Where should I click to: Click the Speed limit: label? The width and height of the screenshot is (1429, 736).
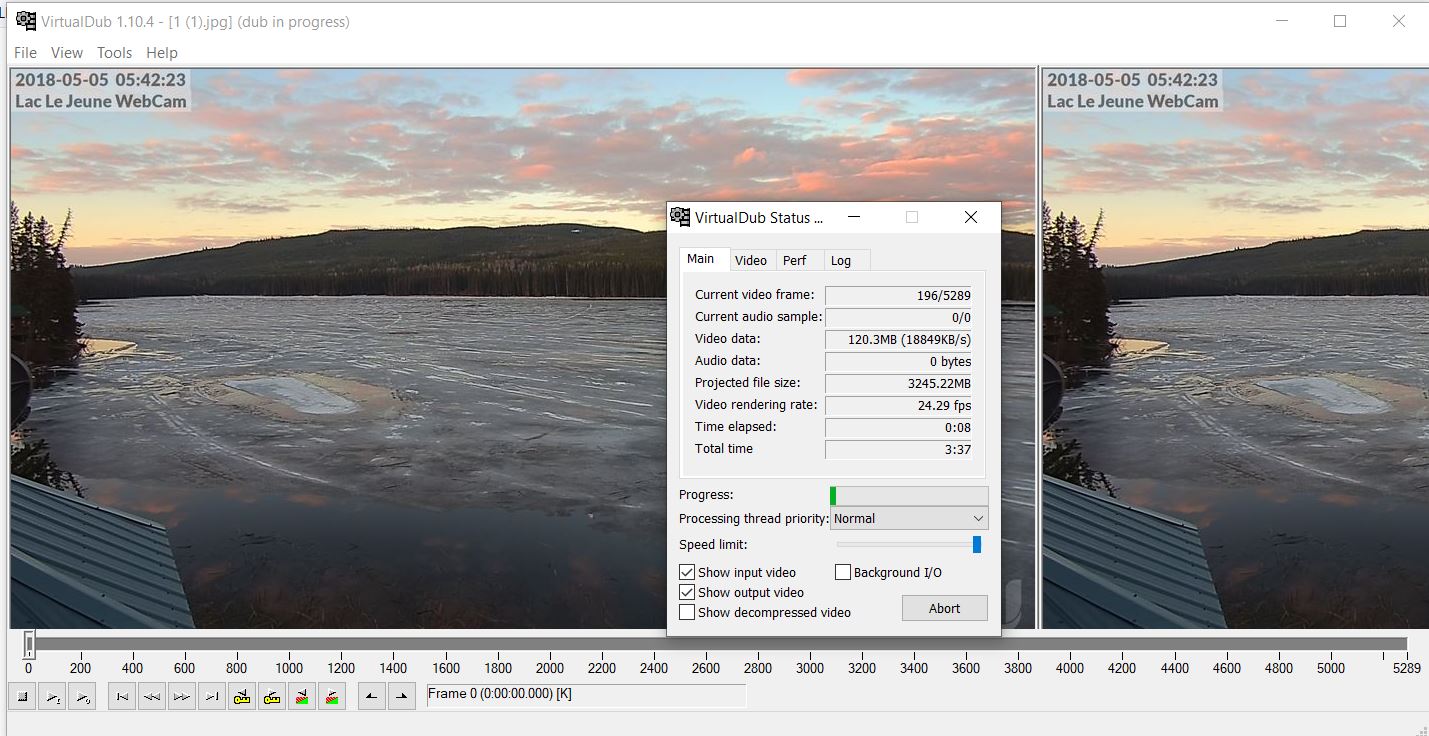click(x=713, y=545)
